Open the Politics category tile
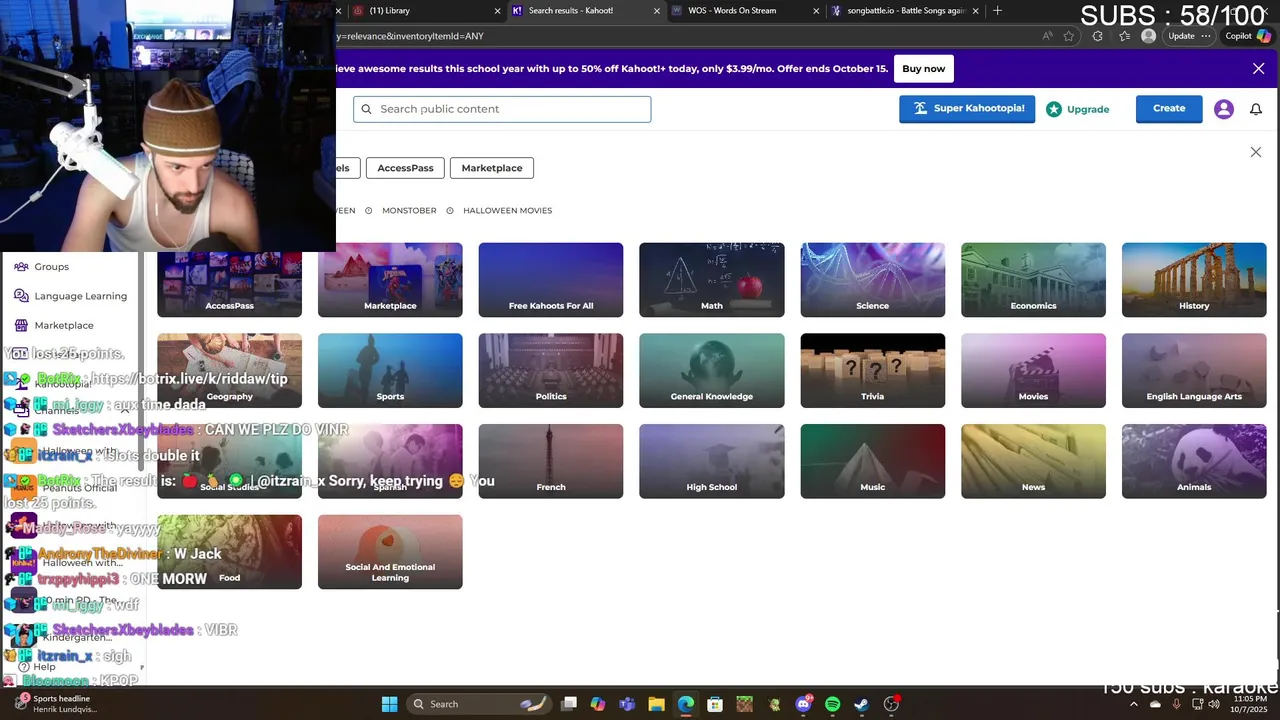The width and height of the screenshot is (1280, 720). point(551,371)
